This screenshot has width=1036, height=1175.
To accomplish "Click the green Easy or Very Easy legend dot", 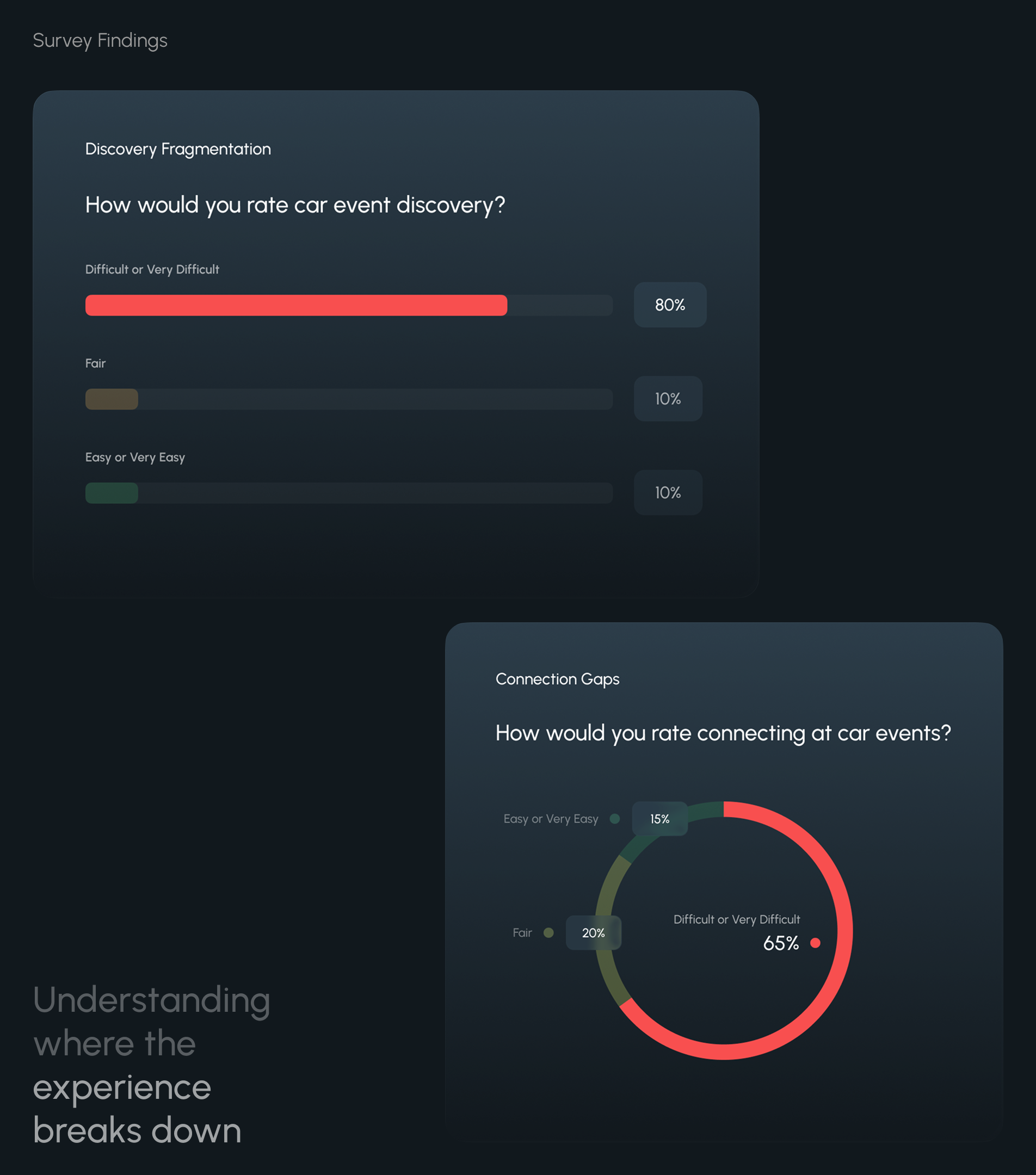I will 615,819.
